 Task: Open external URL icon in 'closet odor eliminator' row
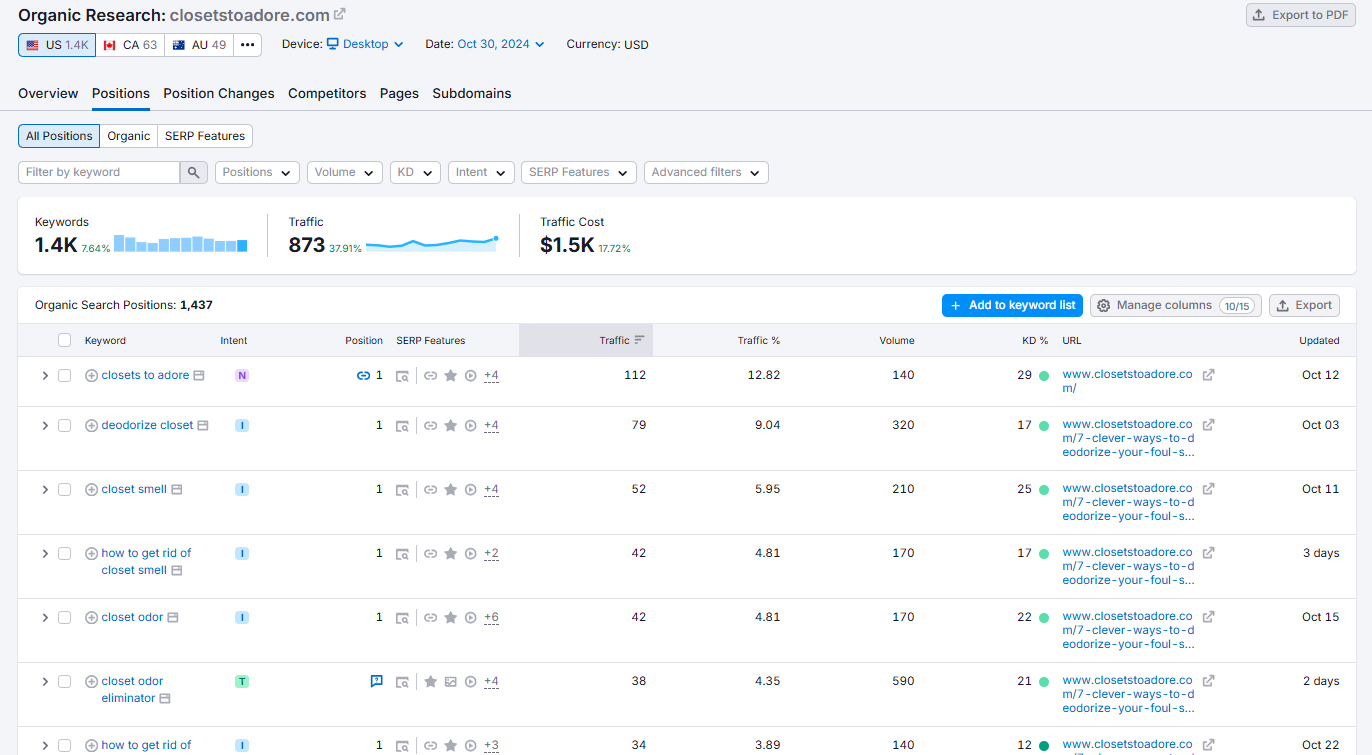tap(1208, 681)
